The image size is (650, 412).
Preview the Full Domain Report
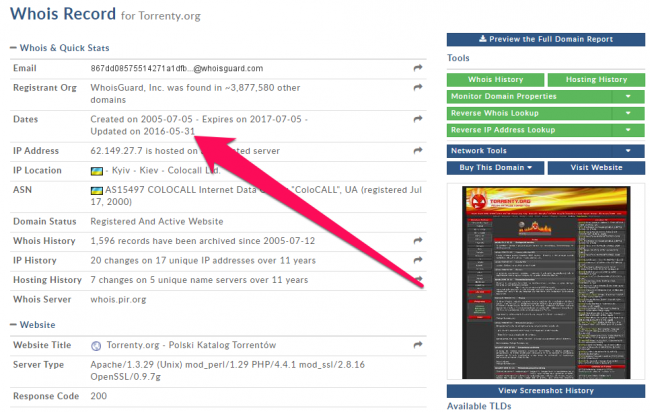[546, 39]
